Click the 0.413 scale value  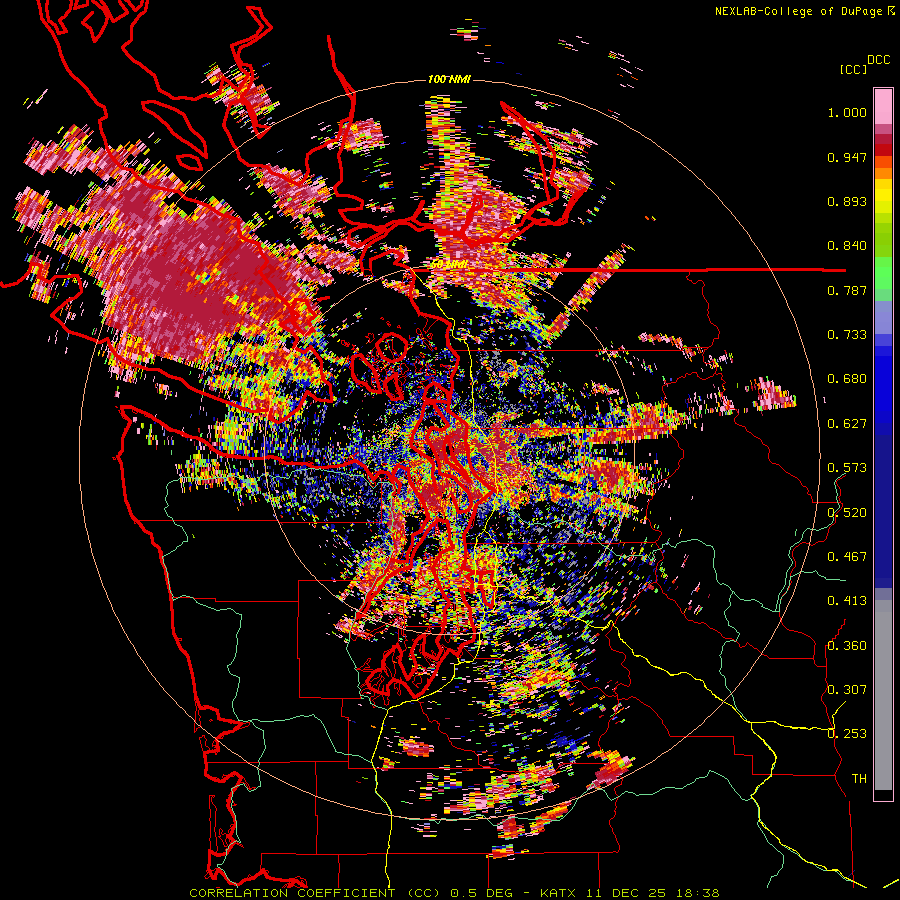click(847, 601)
